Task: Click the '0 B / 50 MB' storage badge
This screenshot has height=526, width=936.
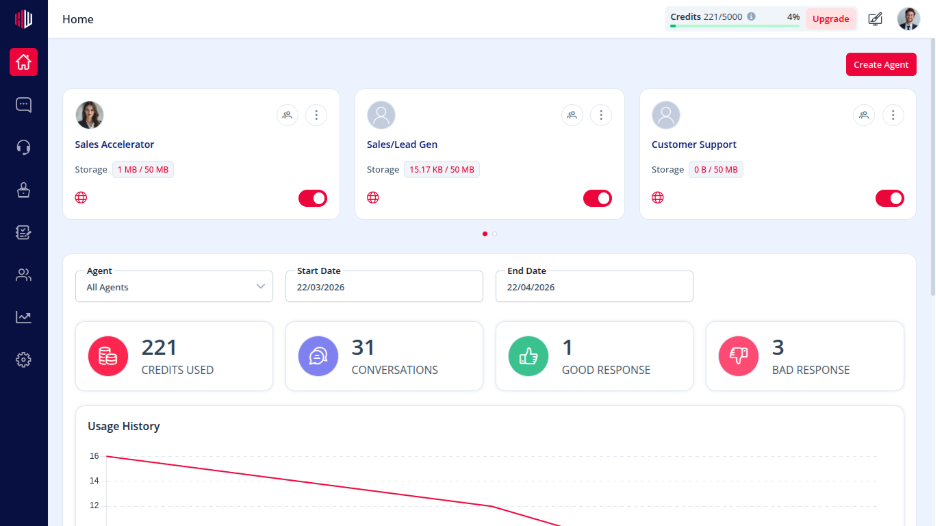Action: [x=716, y=170]
